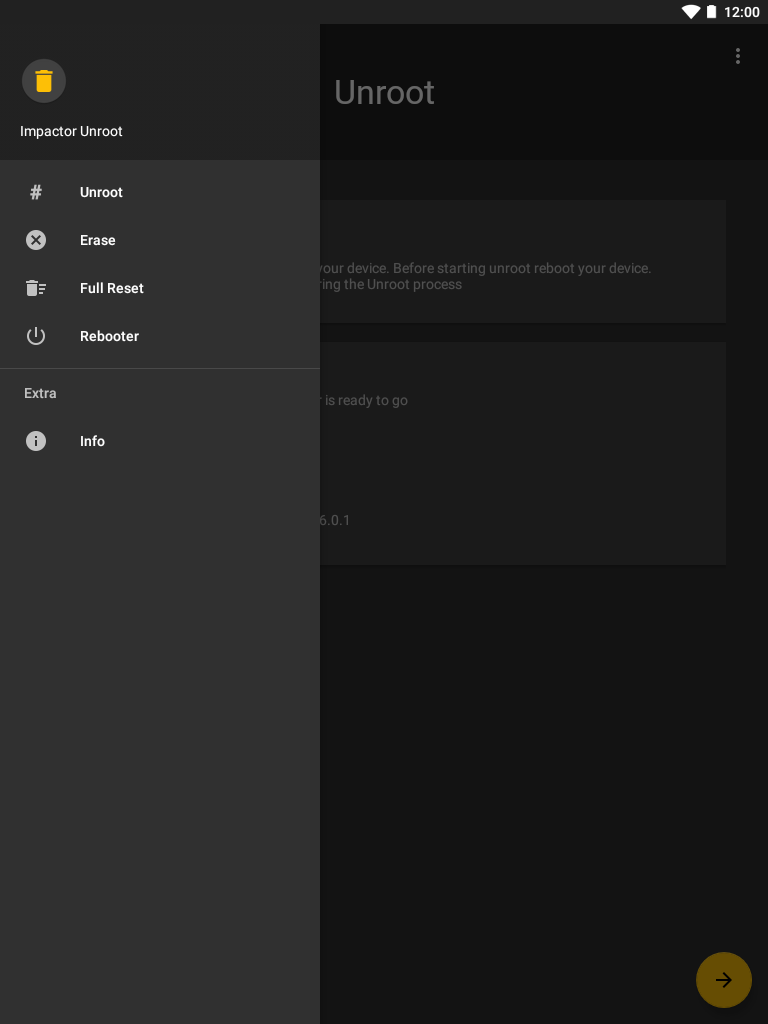Open the circled i Info icon
This screenshot has height=1024, width=768.
pos(36,441)
